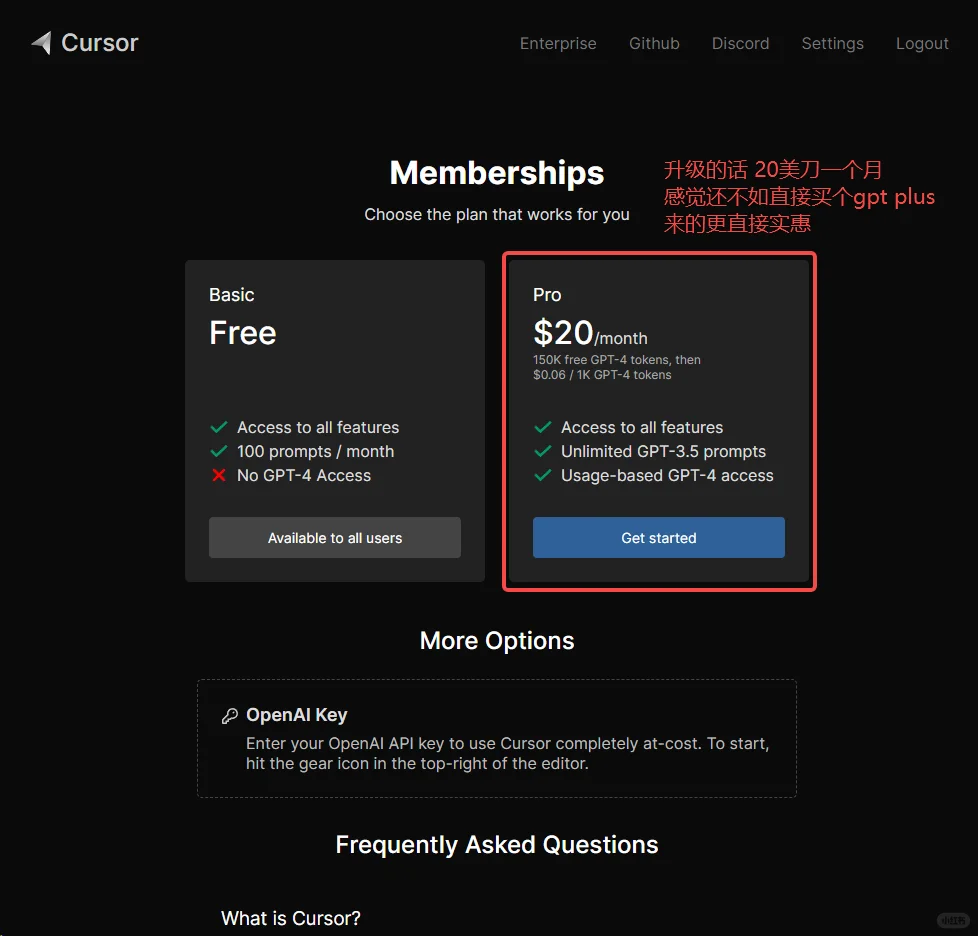Click the checkmark beside Usage-based GPT-4 access
This screenshot has height=936, width=978.
point(543,476)
